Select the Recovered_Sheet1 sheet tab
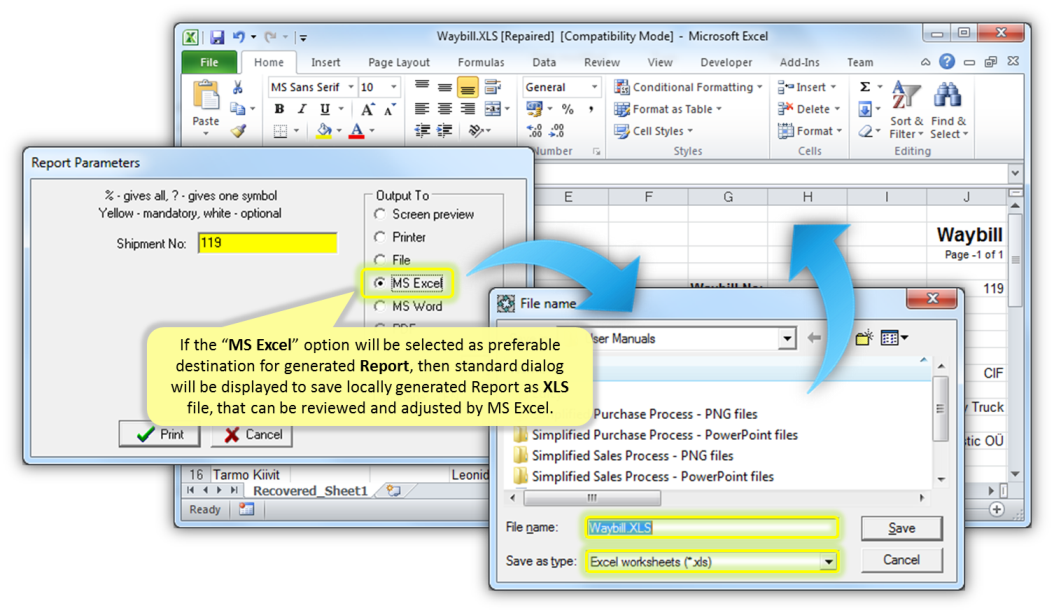The image size is (1054, 613). [310, 491]
